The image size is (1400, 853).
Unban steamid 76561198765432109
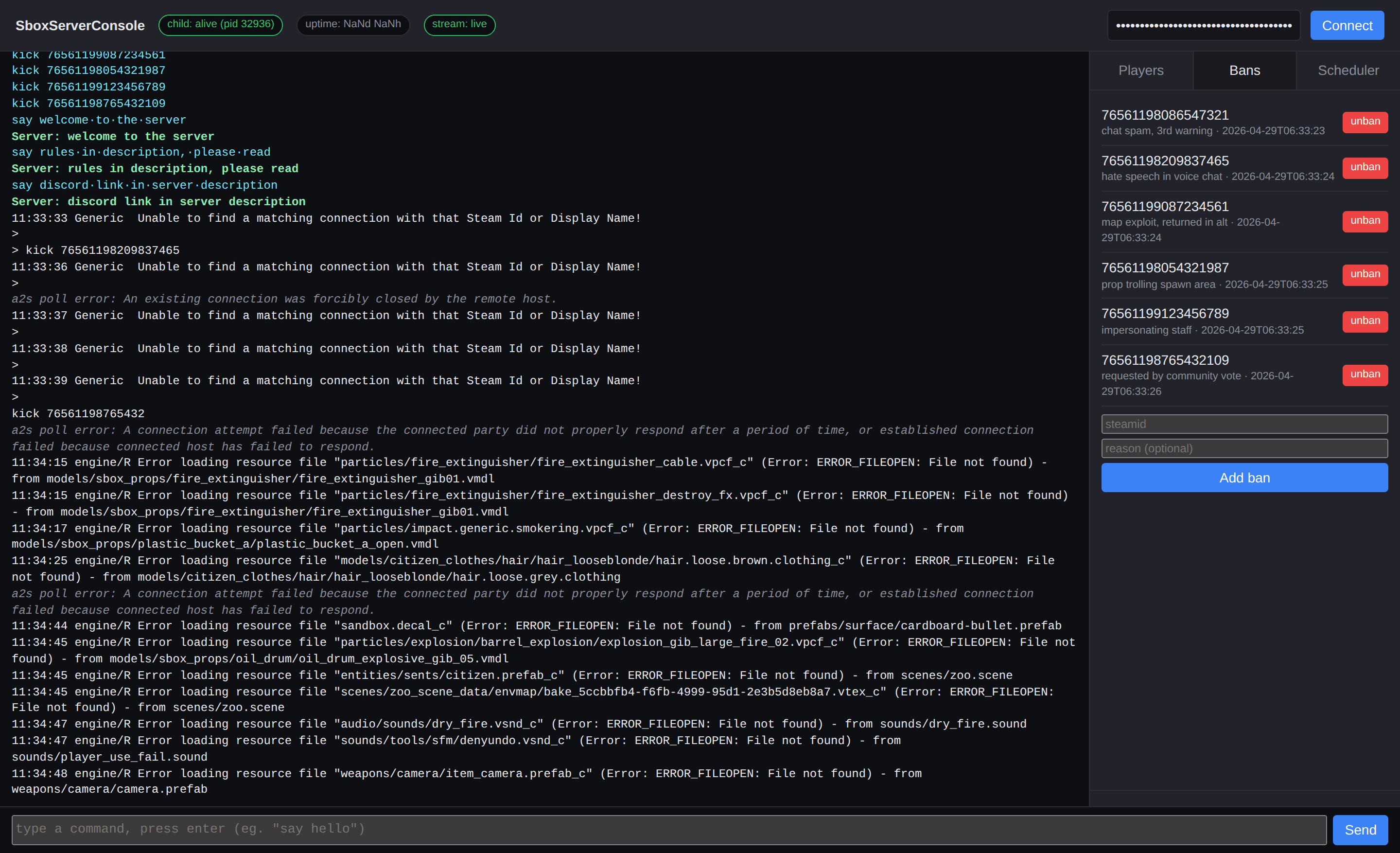pos(1365,374)
